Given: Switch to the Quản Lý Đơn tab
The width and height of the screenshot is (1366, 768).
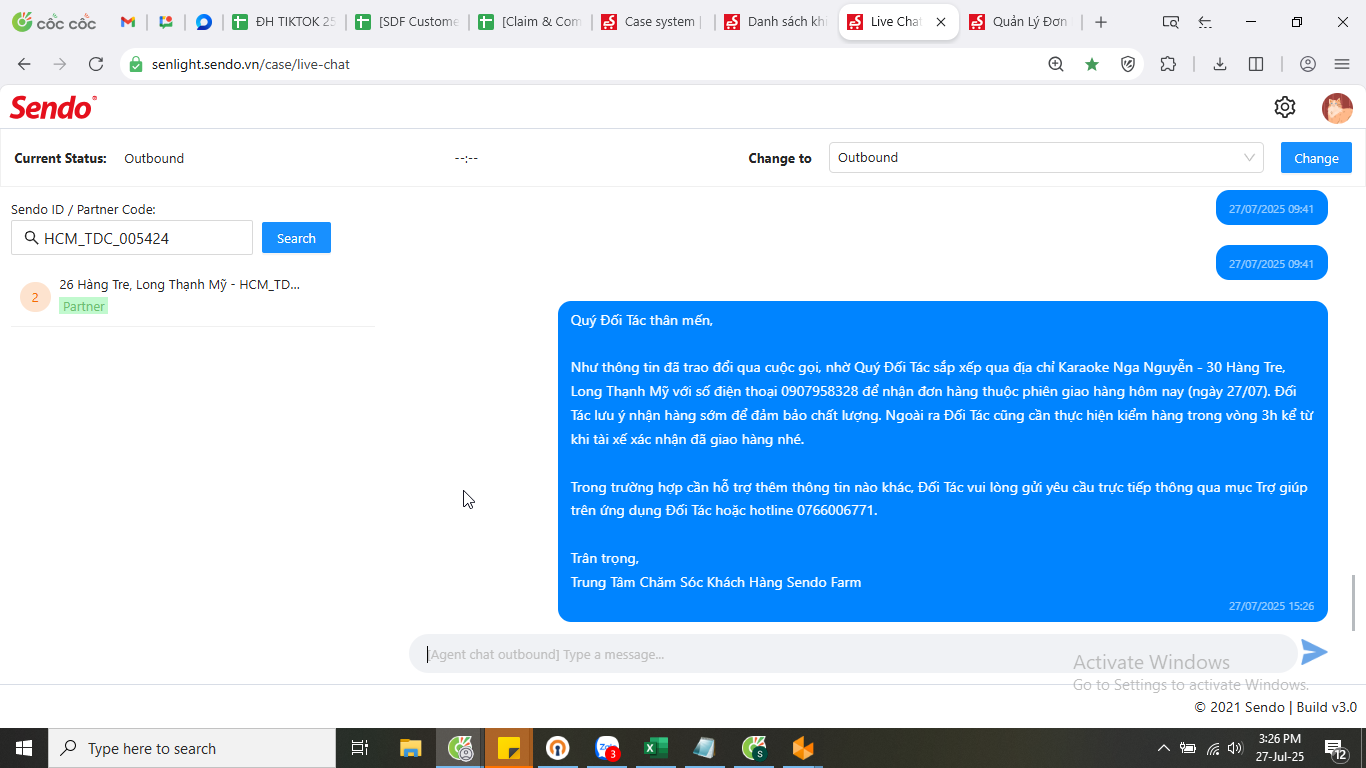Looking at the screenshot, I should click(1021, 22).
